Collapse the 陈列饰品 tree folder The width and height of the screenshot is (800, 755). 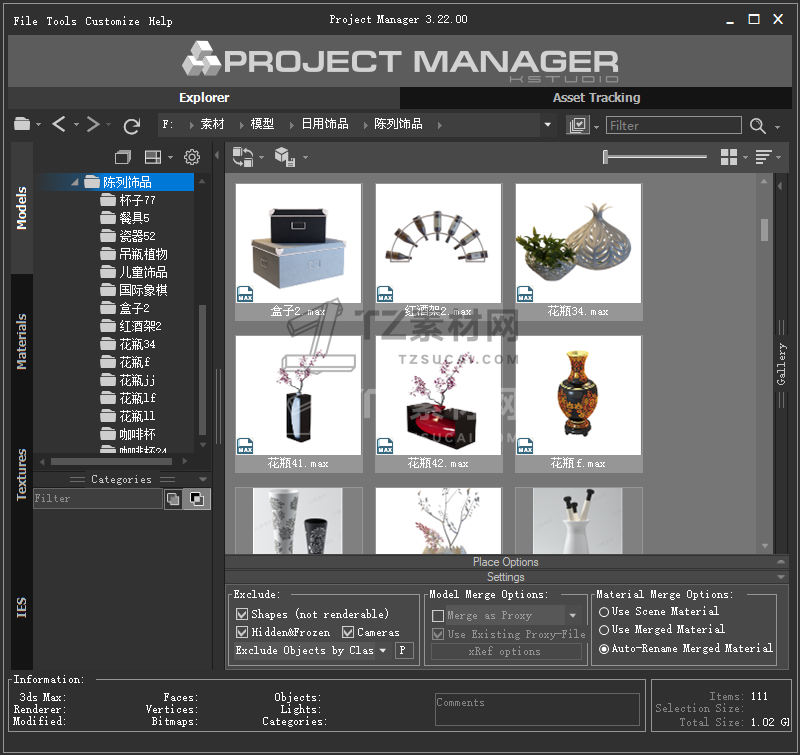coord(75,182)
